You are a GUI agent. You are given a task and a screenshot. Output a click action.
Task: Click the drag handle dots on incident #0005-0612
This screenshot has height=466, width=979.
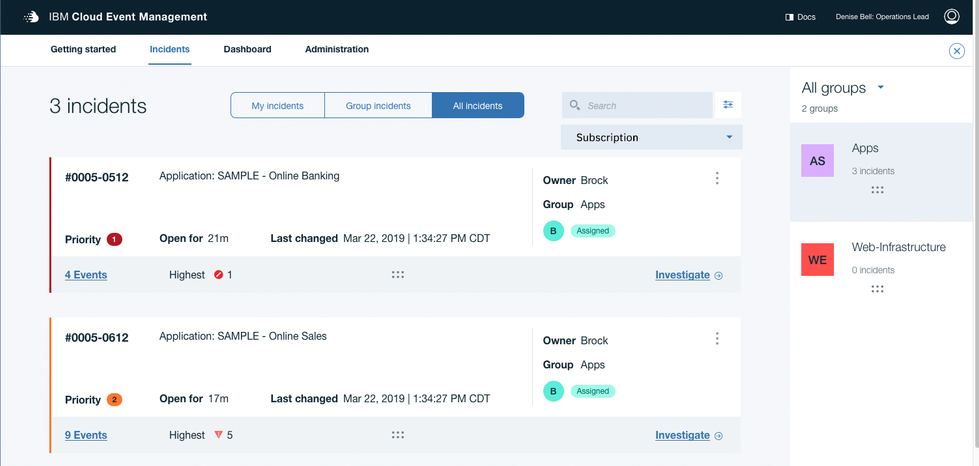point(398,435)
